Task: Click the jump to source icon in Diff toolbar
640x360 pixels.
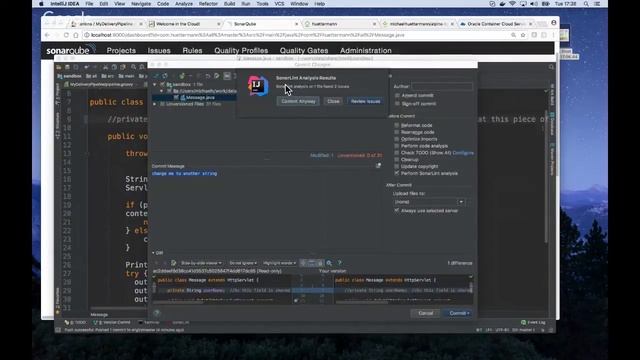Action: tap(173, 263)
